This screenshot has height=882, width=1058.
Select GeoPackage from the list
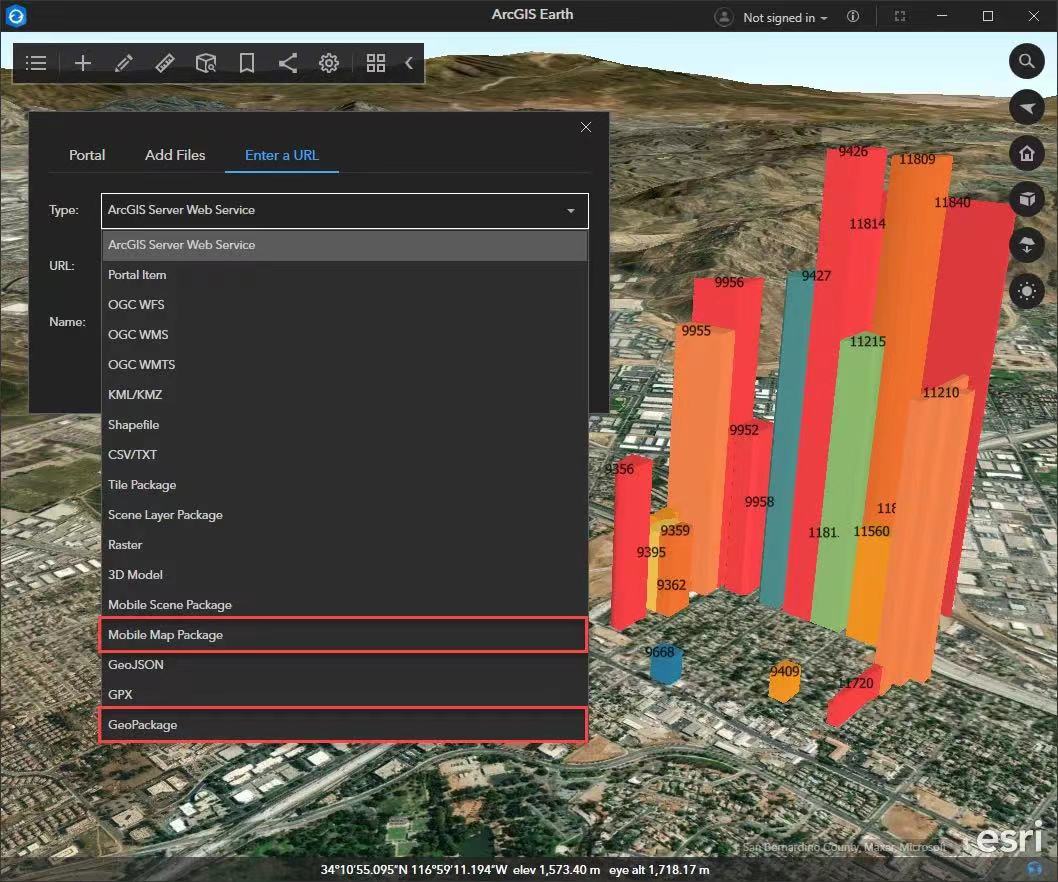click(142, 724)
